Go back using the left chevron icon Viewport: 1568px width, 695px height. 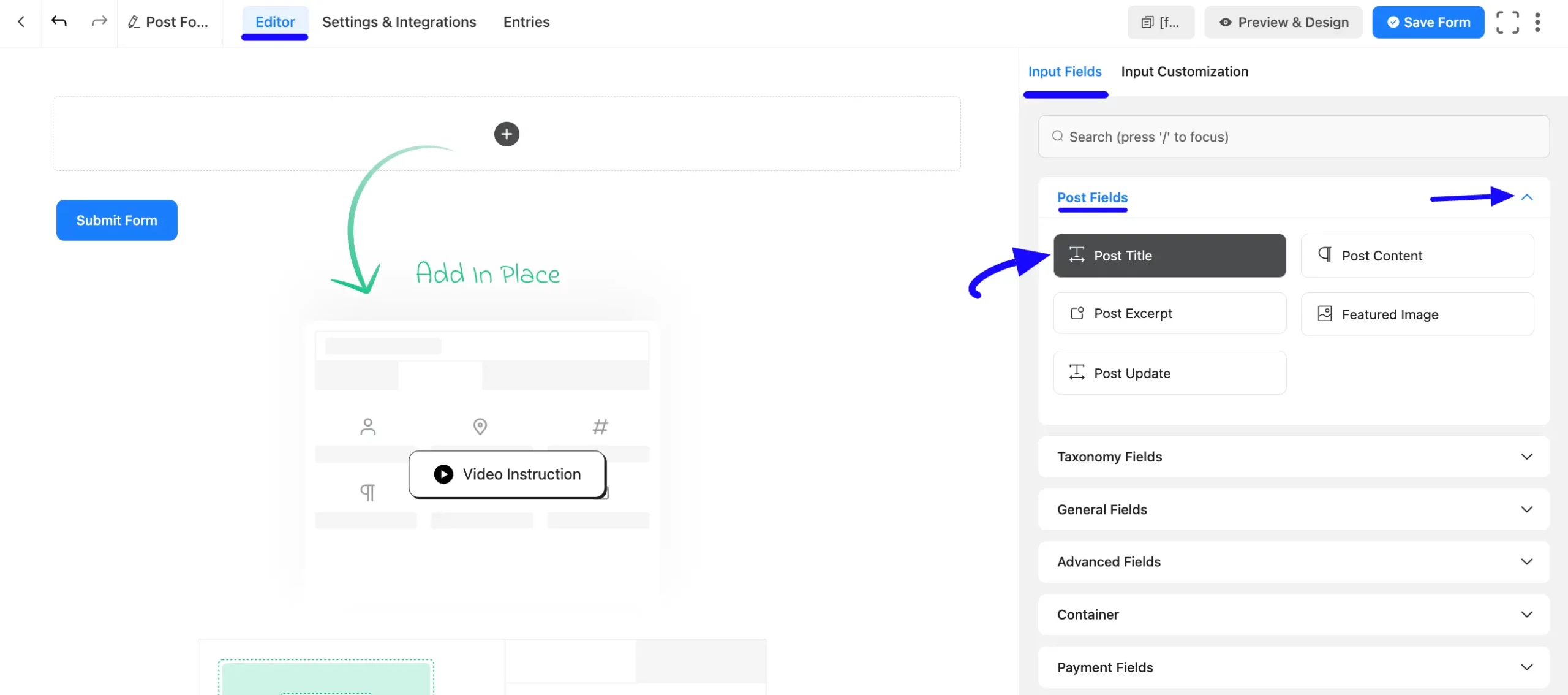pos(21,21)
